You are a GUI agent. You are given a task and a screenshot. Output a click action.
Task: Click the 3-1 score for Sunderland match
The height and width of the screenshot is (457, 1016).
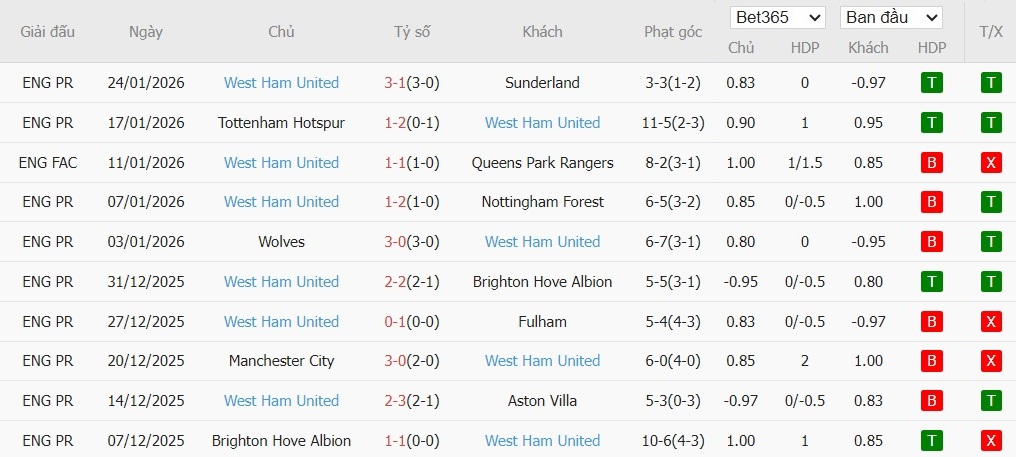[x=395, y=83]
